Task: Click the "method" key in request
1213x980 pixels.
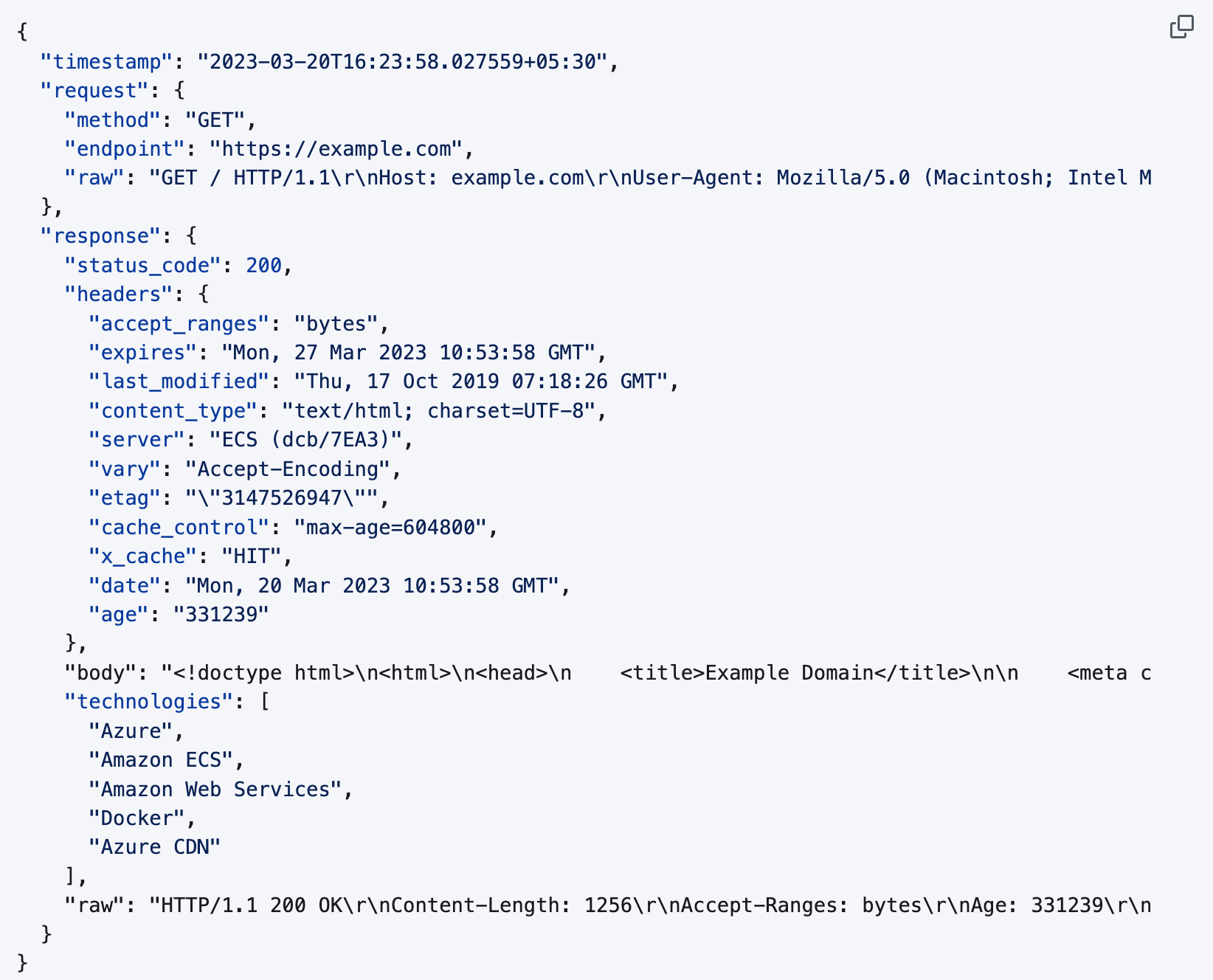Action: tap(112, 120)
